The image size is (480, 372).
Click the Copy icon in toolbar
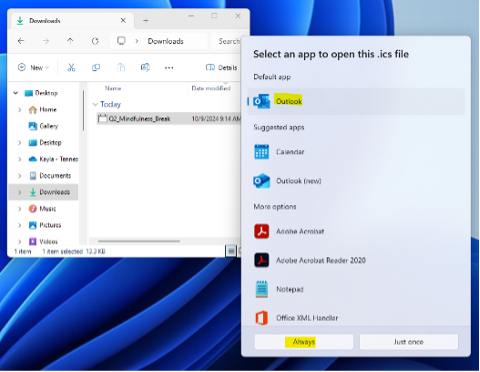(96, 68)
